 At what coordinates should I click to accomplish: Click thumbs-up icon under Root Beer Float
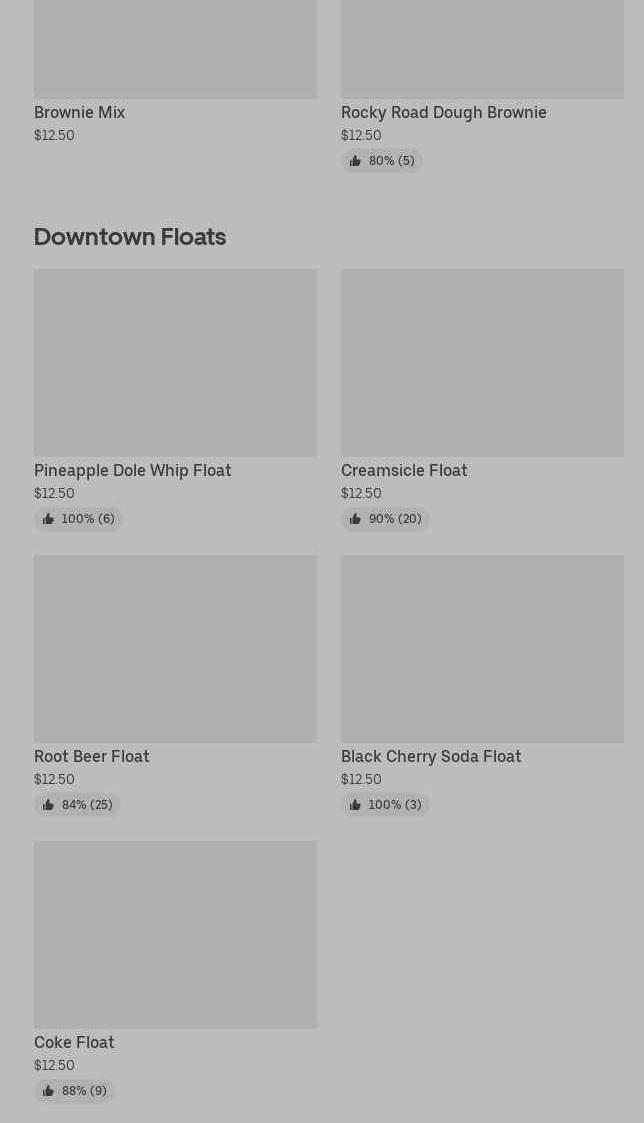click(x=48, y=805)
